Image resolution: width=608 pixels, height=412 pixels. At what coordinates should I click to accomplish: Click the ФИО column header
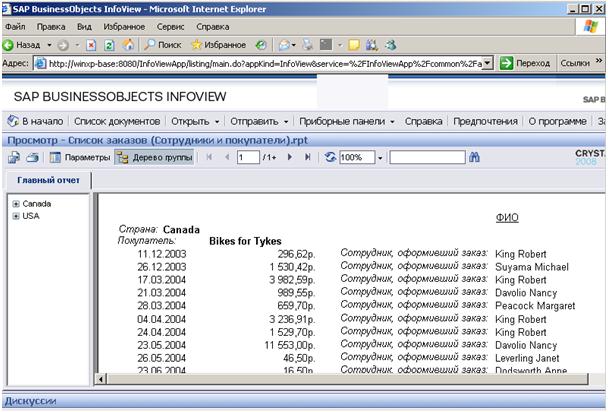coord(507,217)
